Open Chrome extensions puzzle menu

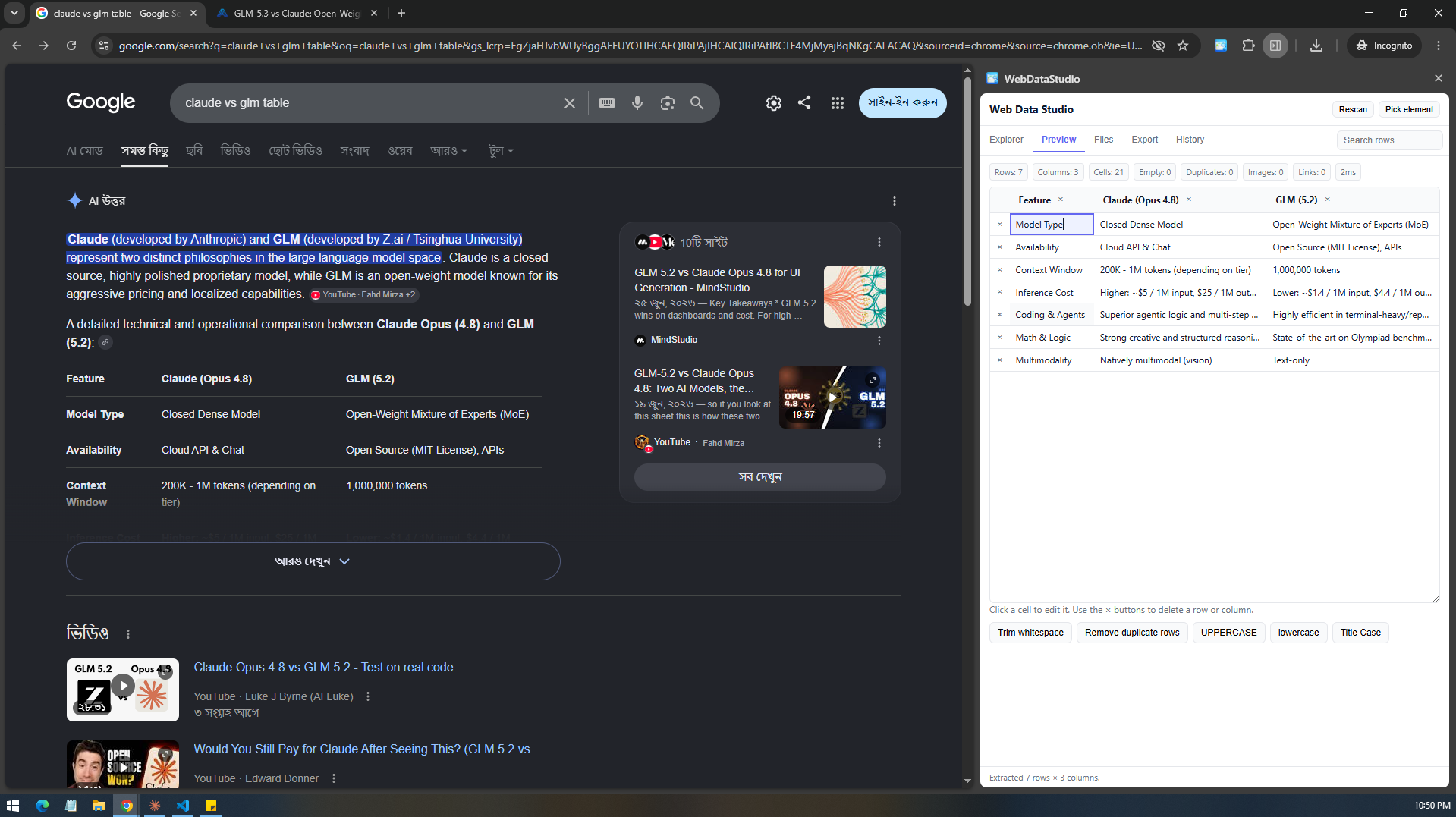(x=1248, y=46)
